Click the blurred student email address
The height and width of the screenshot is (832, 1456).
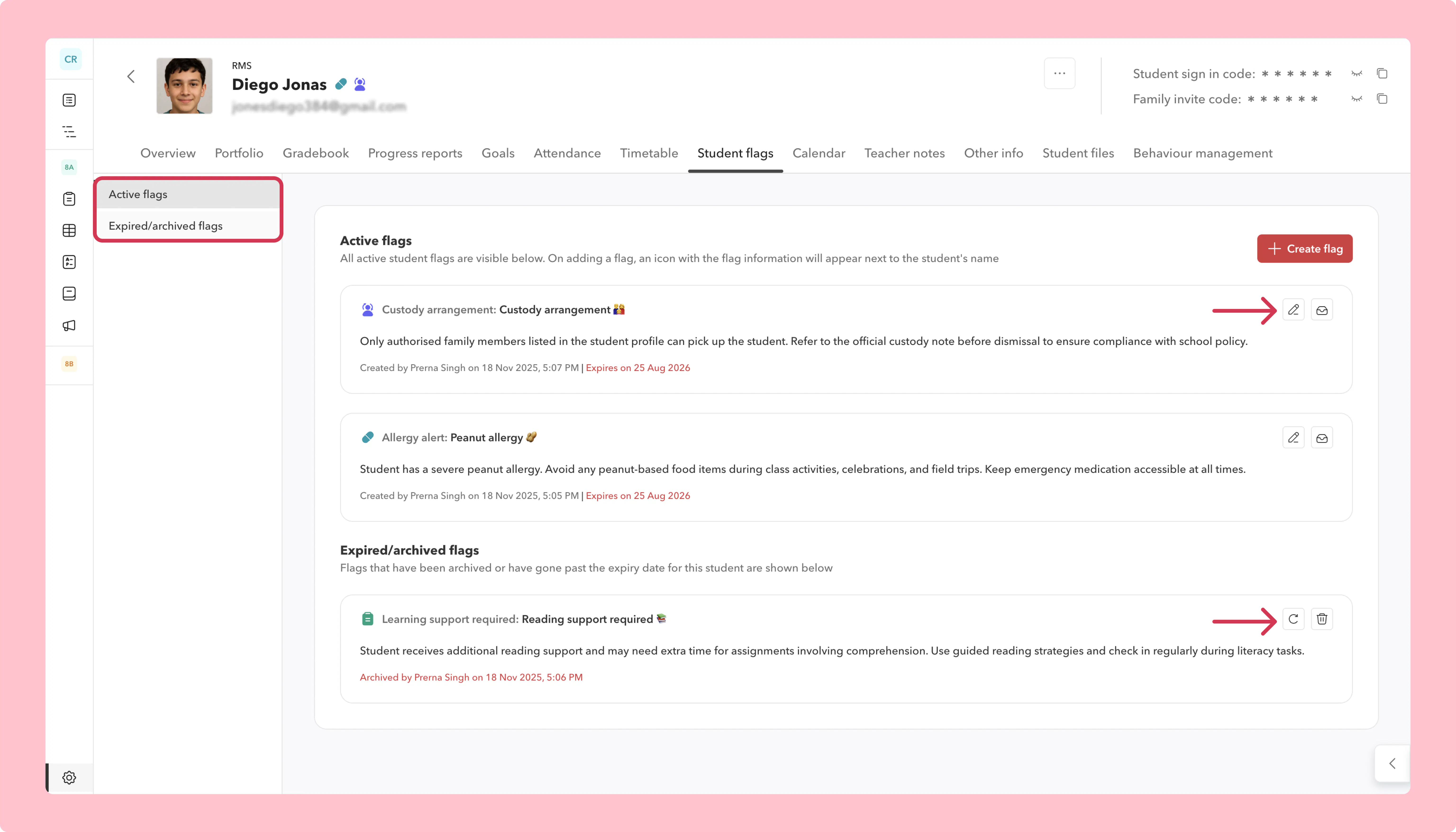(x=319, y=106)
